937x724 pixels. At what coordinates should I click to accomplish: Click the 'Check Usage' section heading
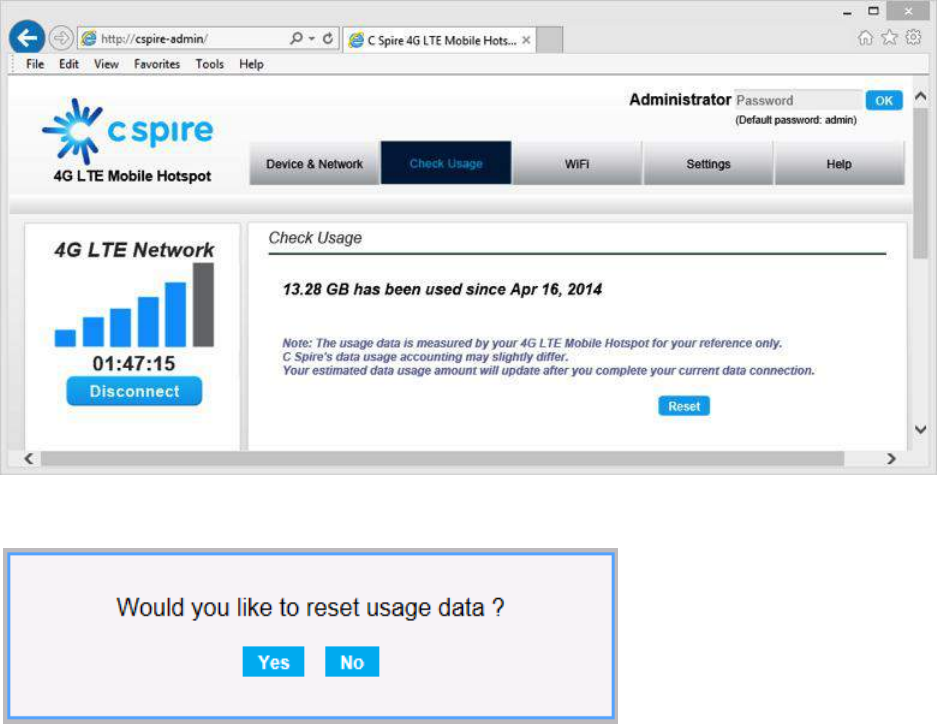click(x=315, y=238)
